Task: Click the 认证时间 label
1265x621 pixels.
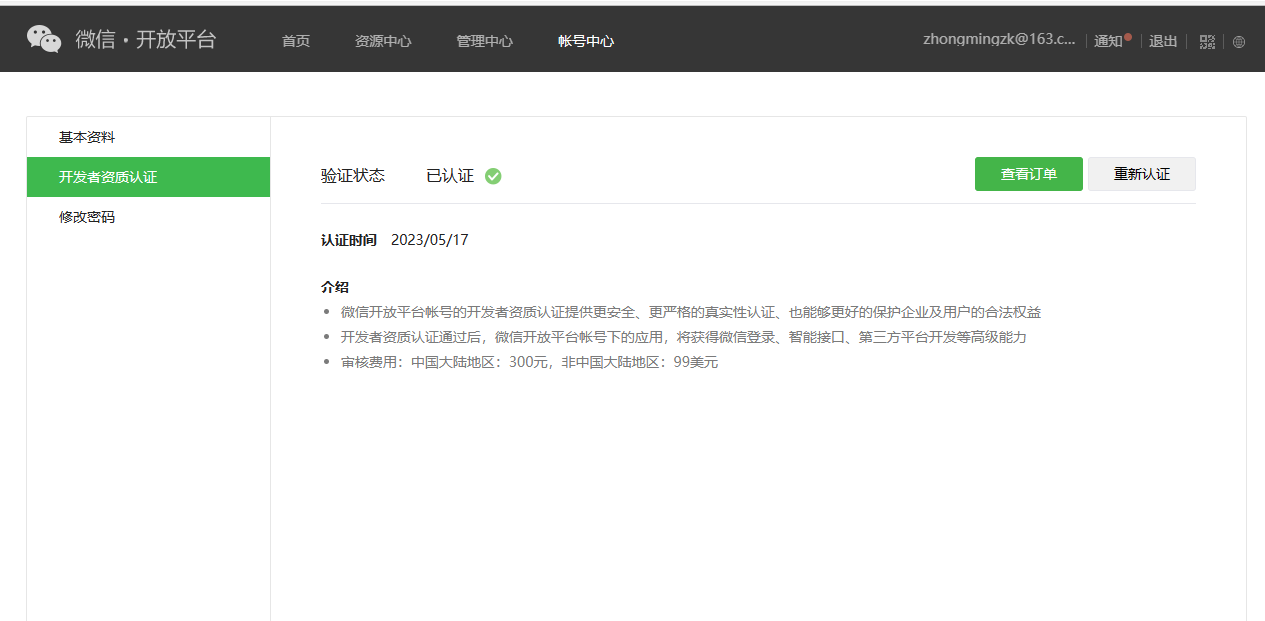Action: click(x=349, y=240)
